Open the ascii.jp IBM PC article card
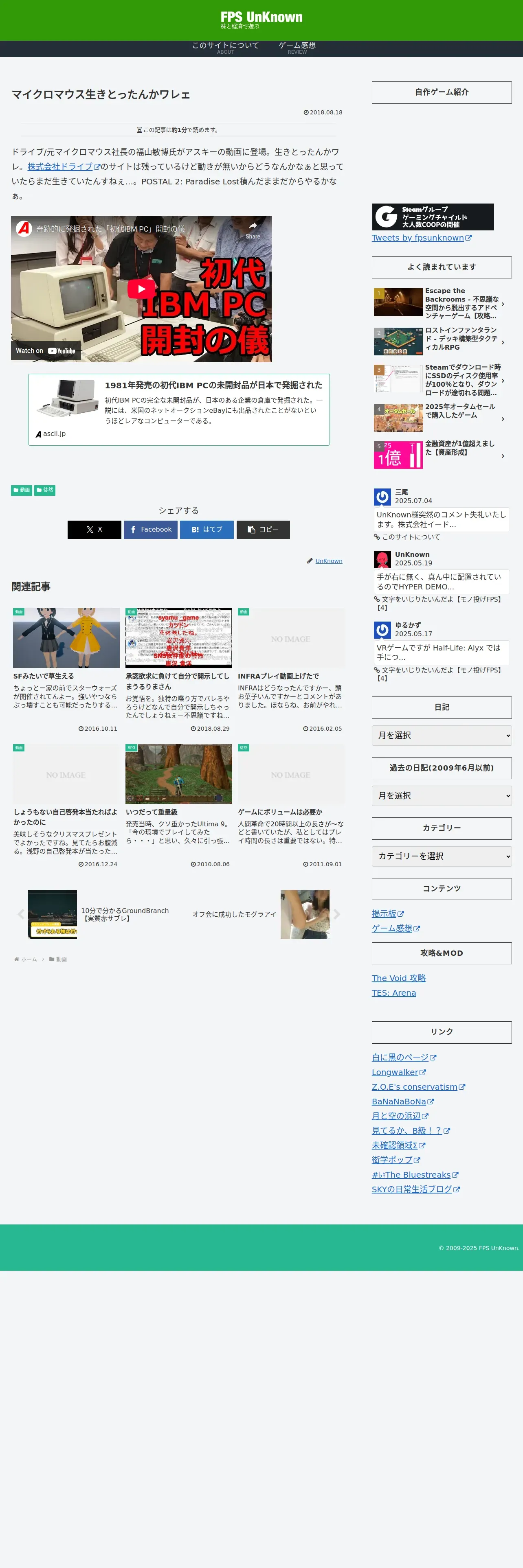The height and width of the screenshot is (1568, 523). [179, 410]
